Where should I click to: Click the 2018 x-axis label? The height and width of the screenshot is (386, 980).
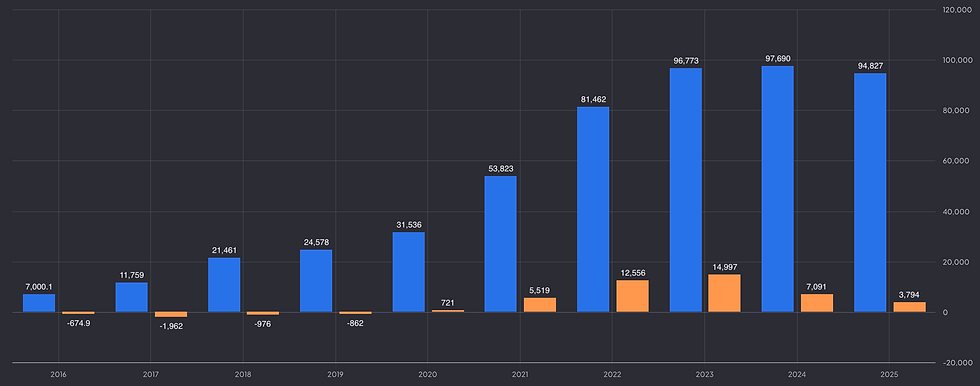pos(243,374)
